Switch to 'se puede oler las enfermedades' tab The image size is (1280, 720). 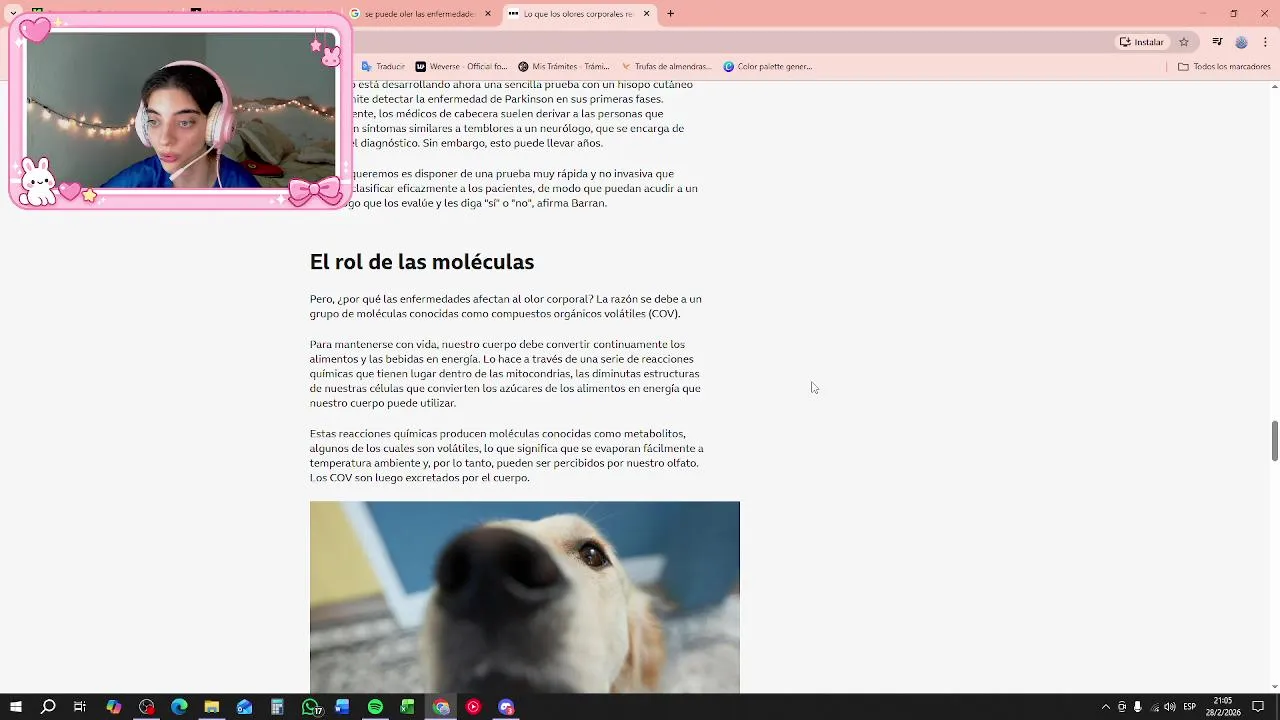point(420,14)
